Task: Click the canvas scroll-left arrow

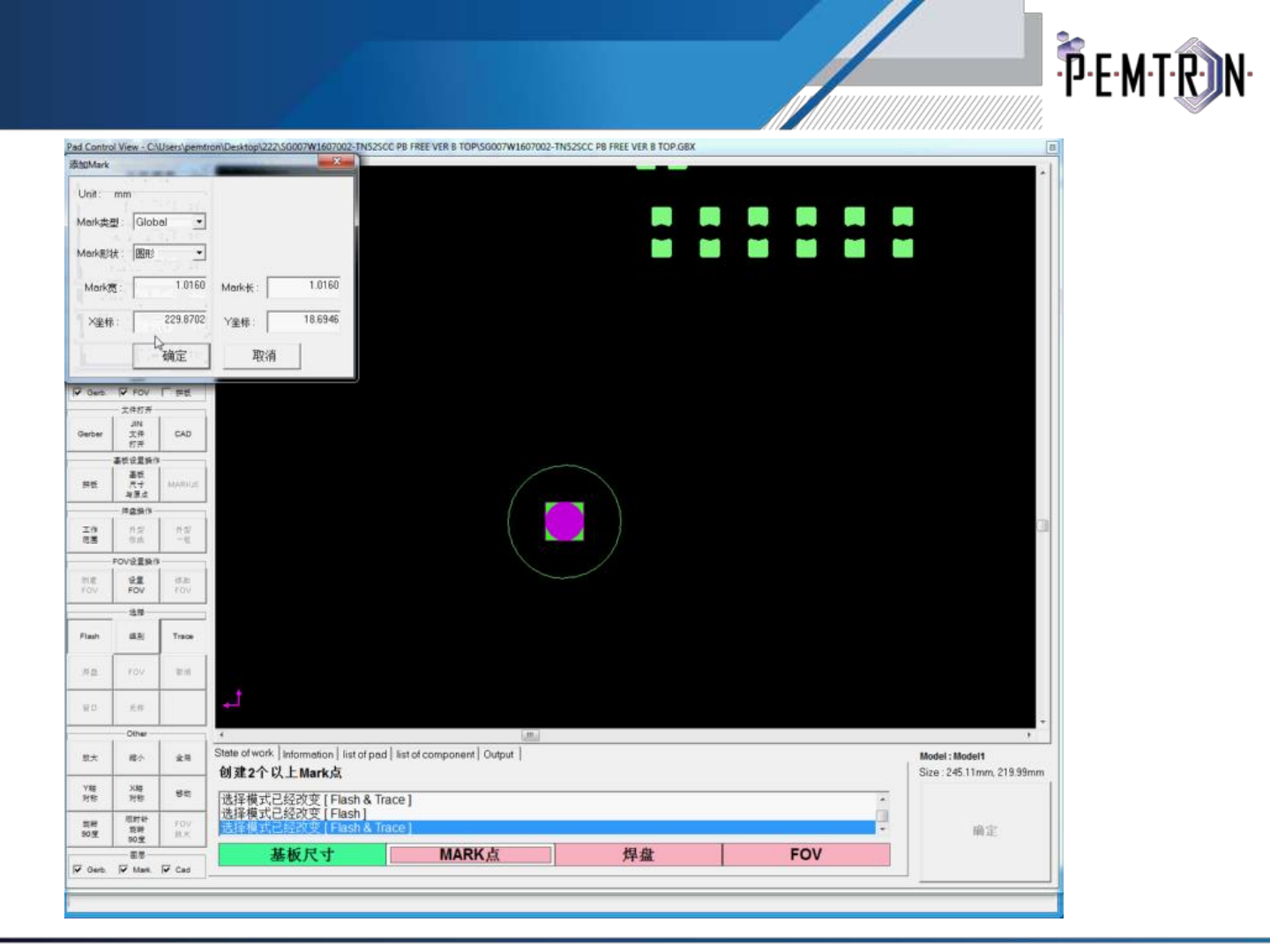Action: [221, 734]
